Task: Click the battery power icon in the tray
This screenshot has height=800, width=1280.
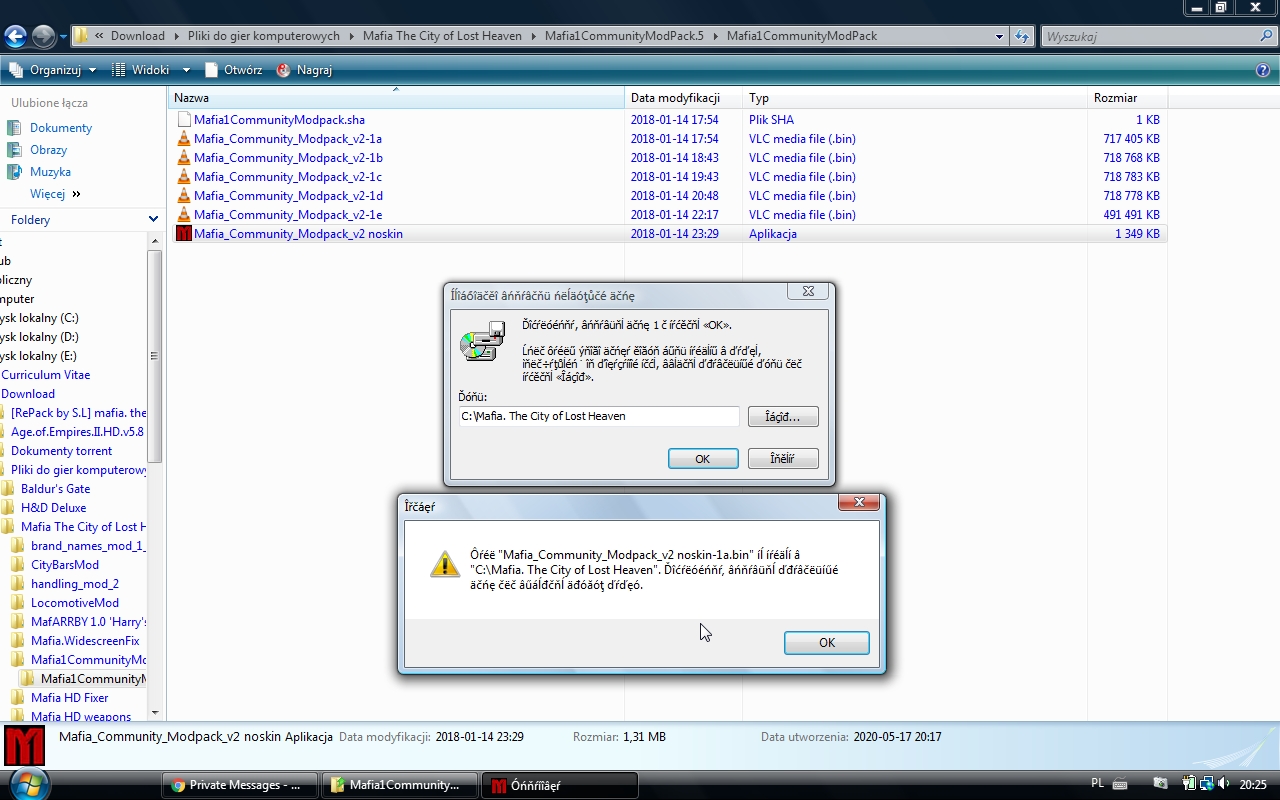Action: coord(1190,784)
